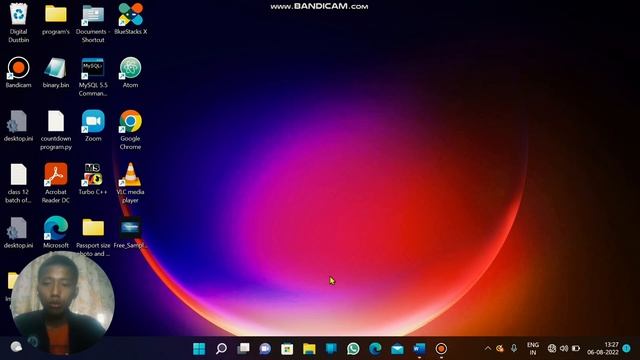This screenshot has height=360, width=640.
Task: Open the weather widget at taskbar's left
Action: (x=16, y=347)
